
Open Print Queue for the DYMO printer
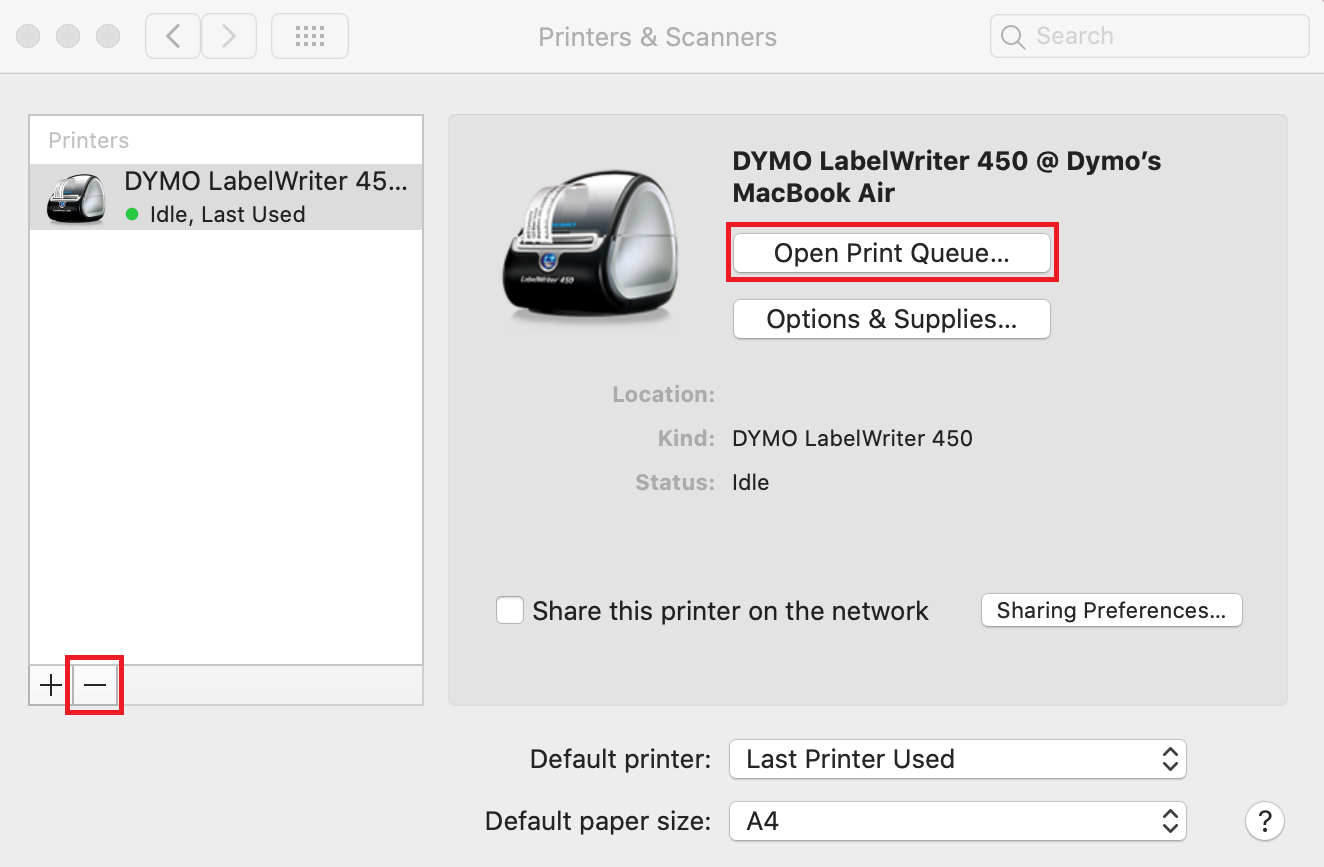[x=892, y=253]
